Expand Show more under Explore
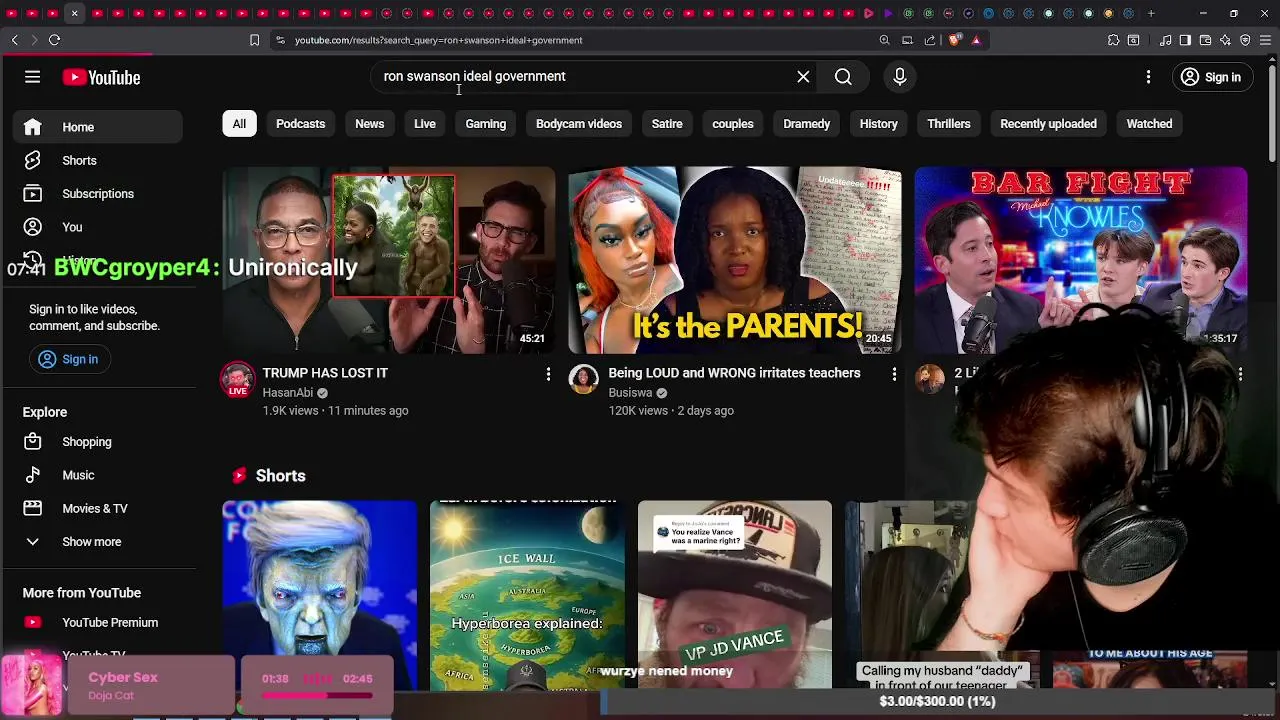 coord(98,542)
